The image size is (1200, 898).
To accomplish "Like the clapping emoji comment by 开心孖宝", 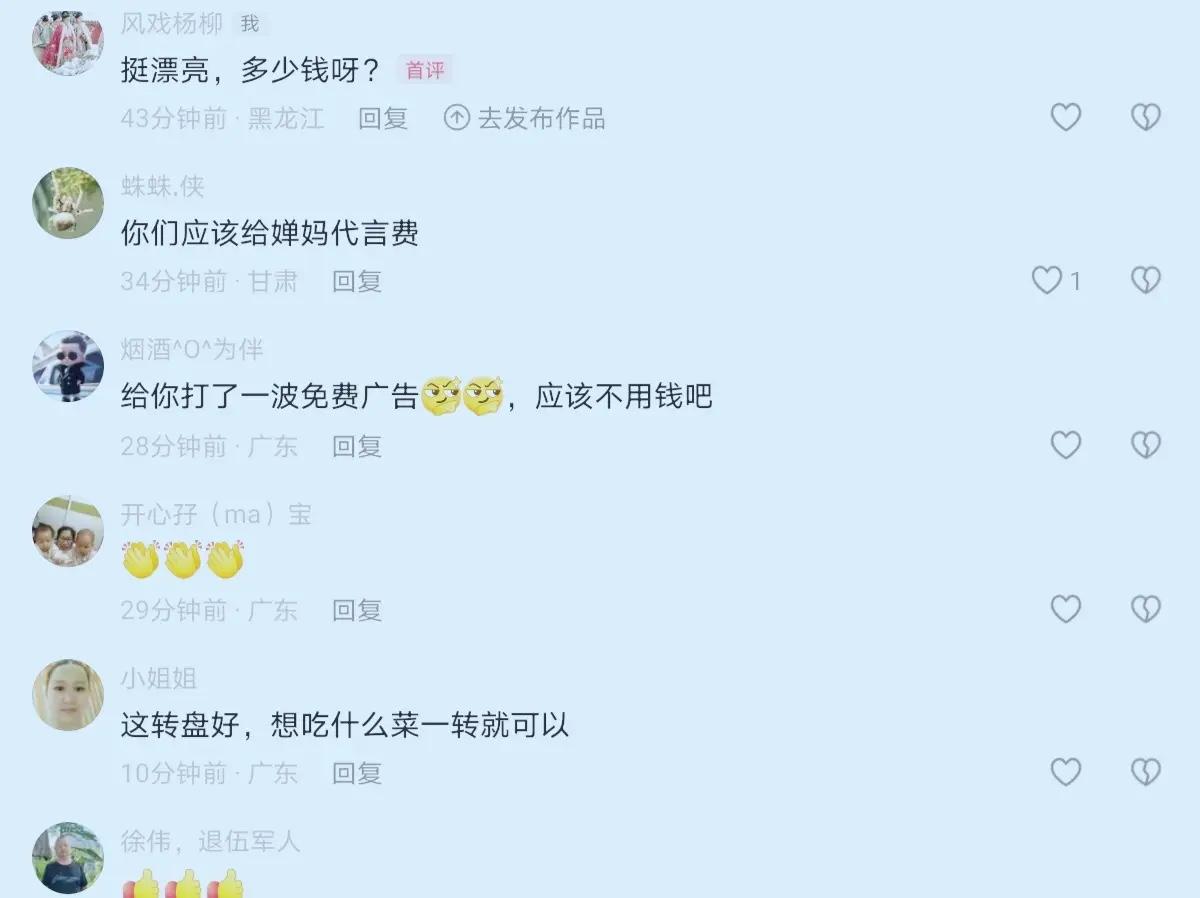I will [x=1065, y=609].
